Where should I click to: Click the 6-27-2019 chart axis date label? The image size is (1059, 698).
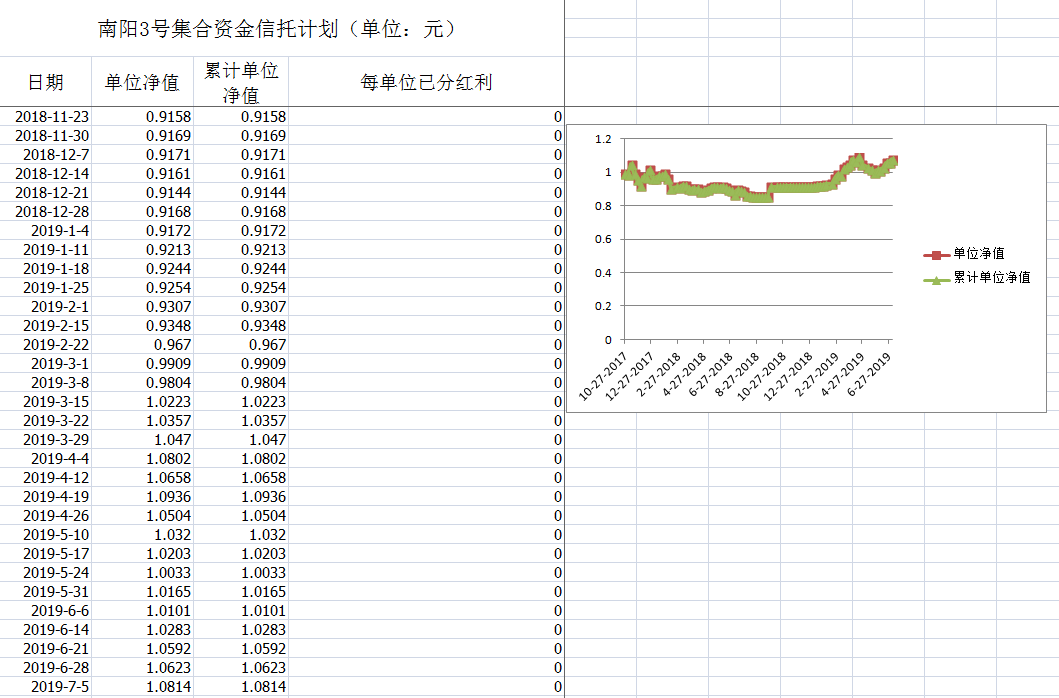click(x=869, y=374)
